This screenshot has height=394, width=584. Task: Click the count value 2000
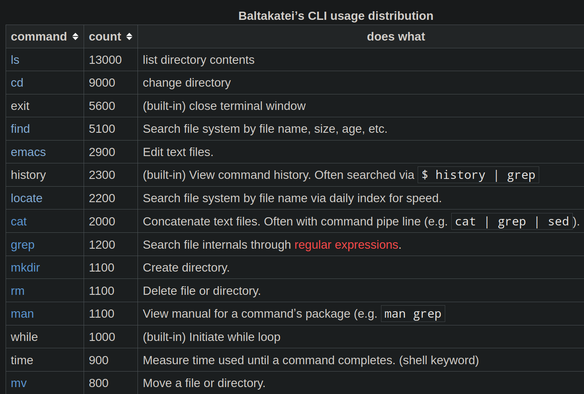(102, 222)
